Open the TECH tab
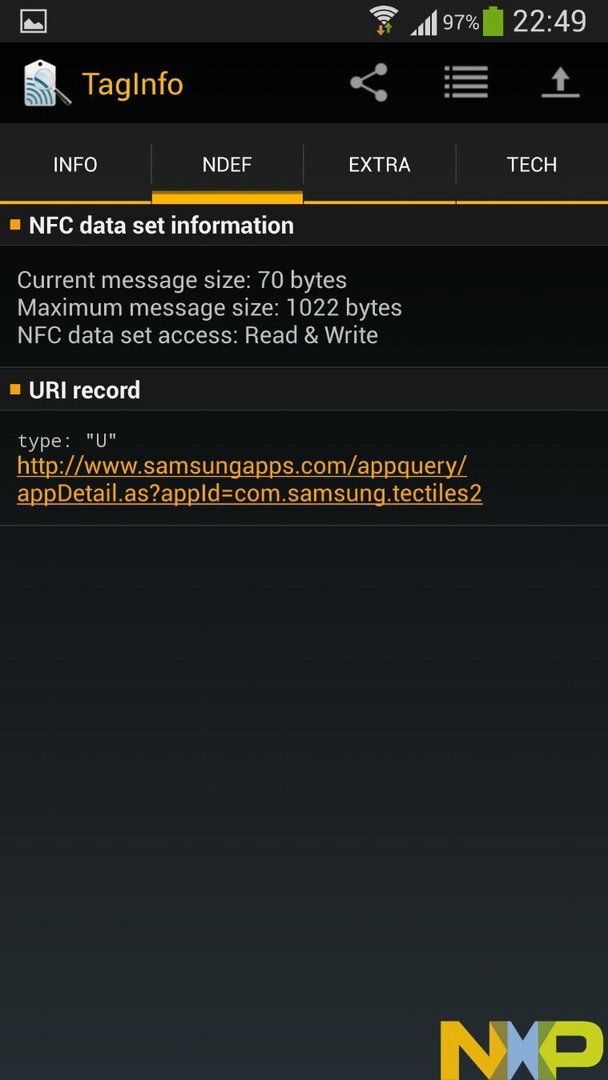This screenshot has height=1080, width=608. point(532,165)
